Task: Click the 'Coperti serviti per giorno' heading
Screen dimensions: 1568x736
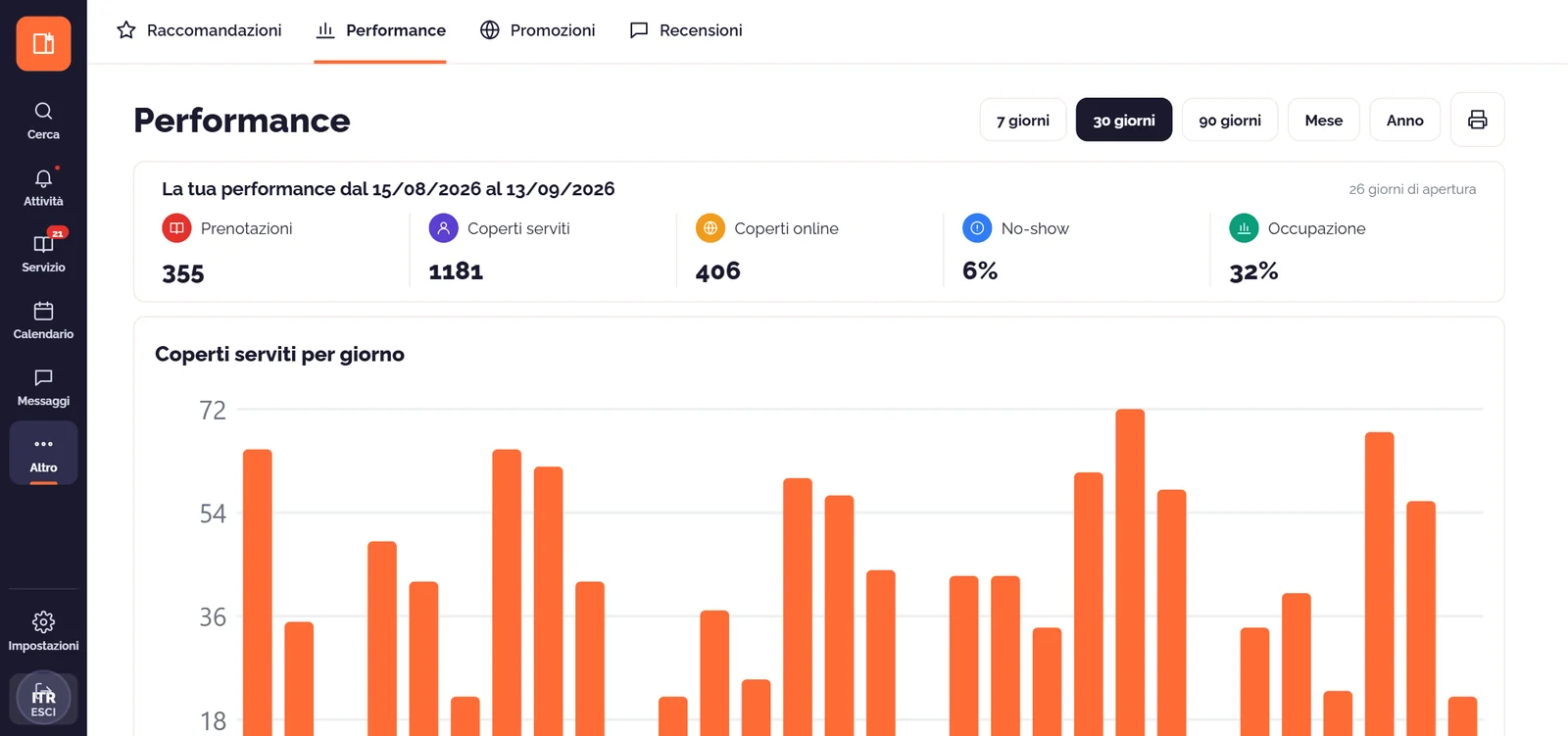Action: [x=279, y=354]
